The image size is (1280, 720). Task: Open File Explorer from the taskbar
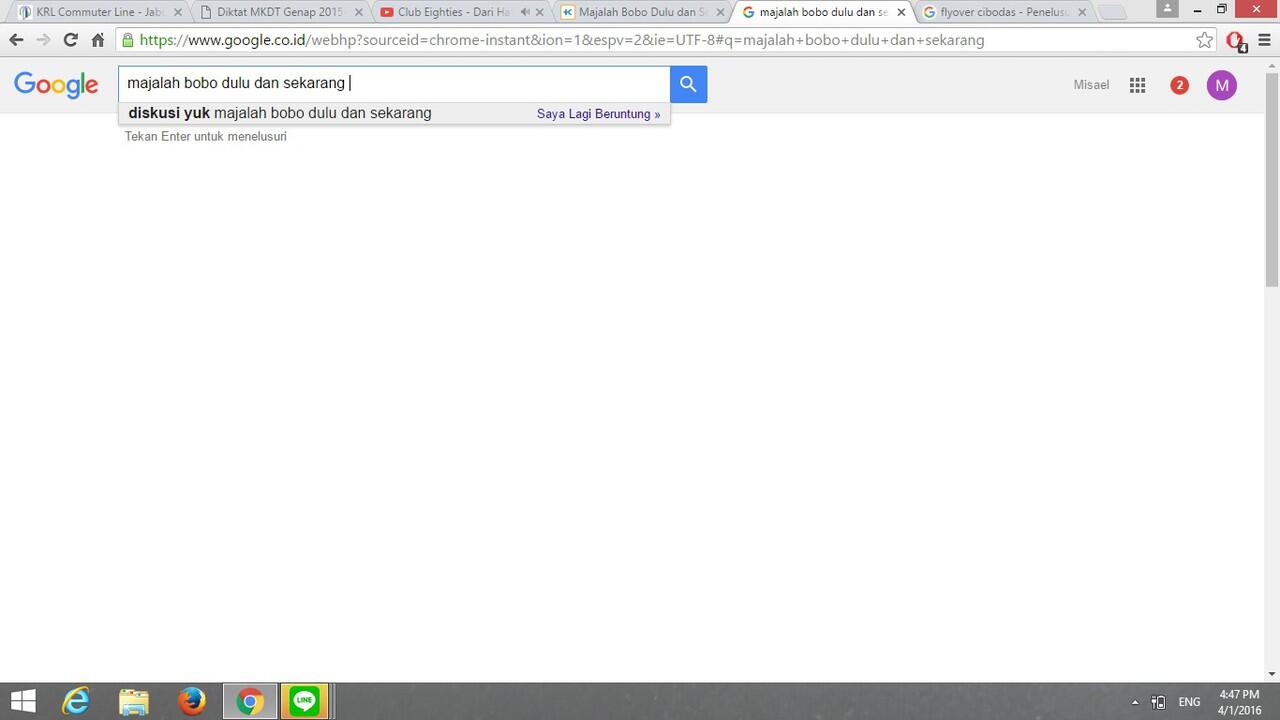click(133, 701)
